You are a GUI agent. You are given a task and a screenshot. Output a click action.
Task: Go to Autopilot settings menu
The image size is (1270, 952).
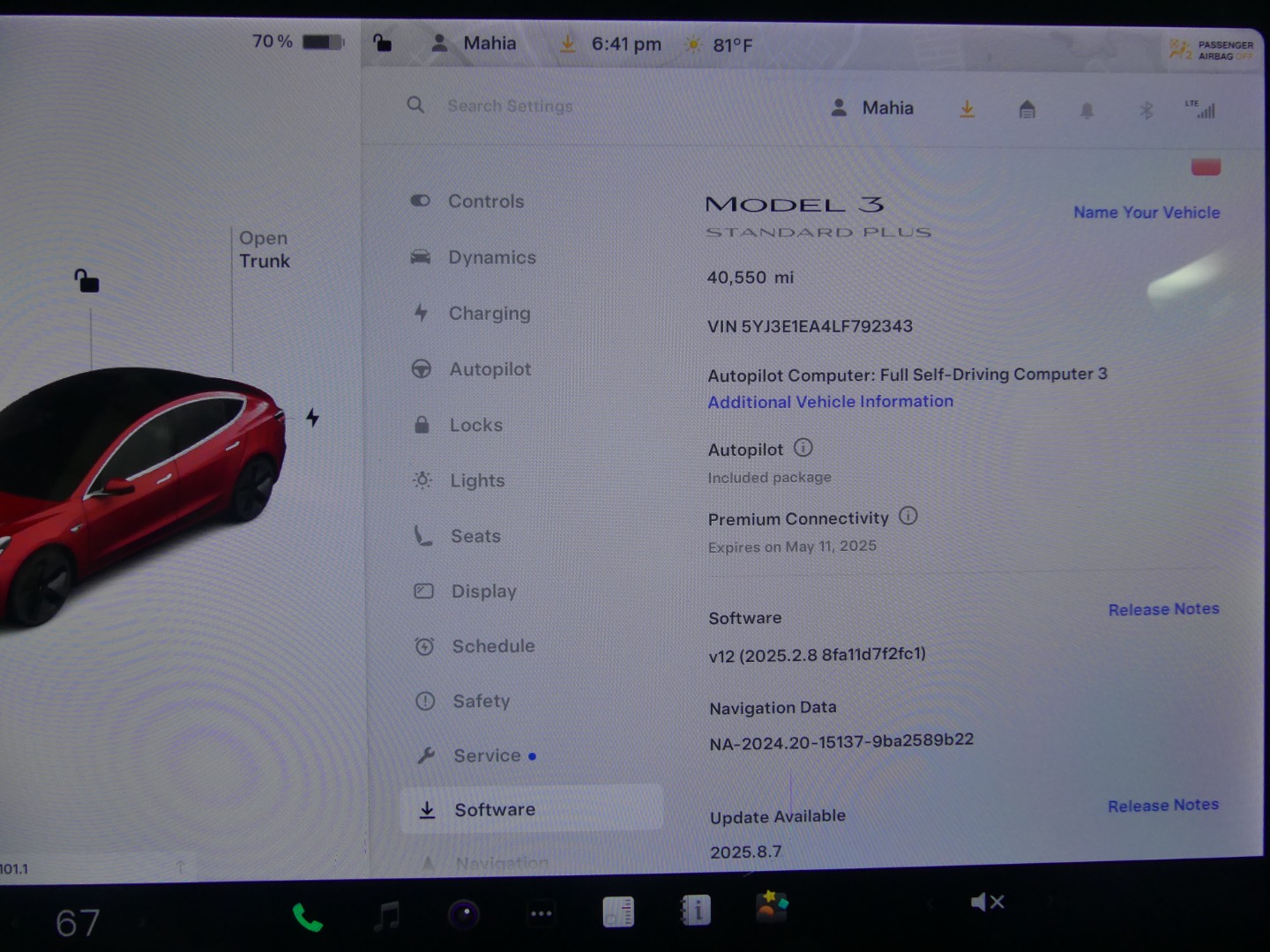tap(489, 369)
